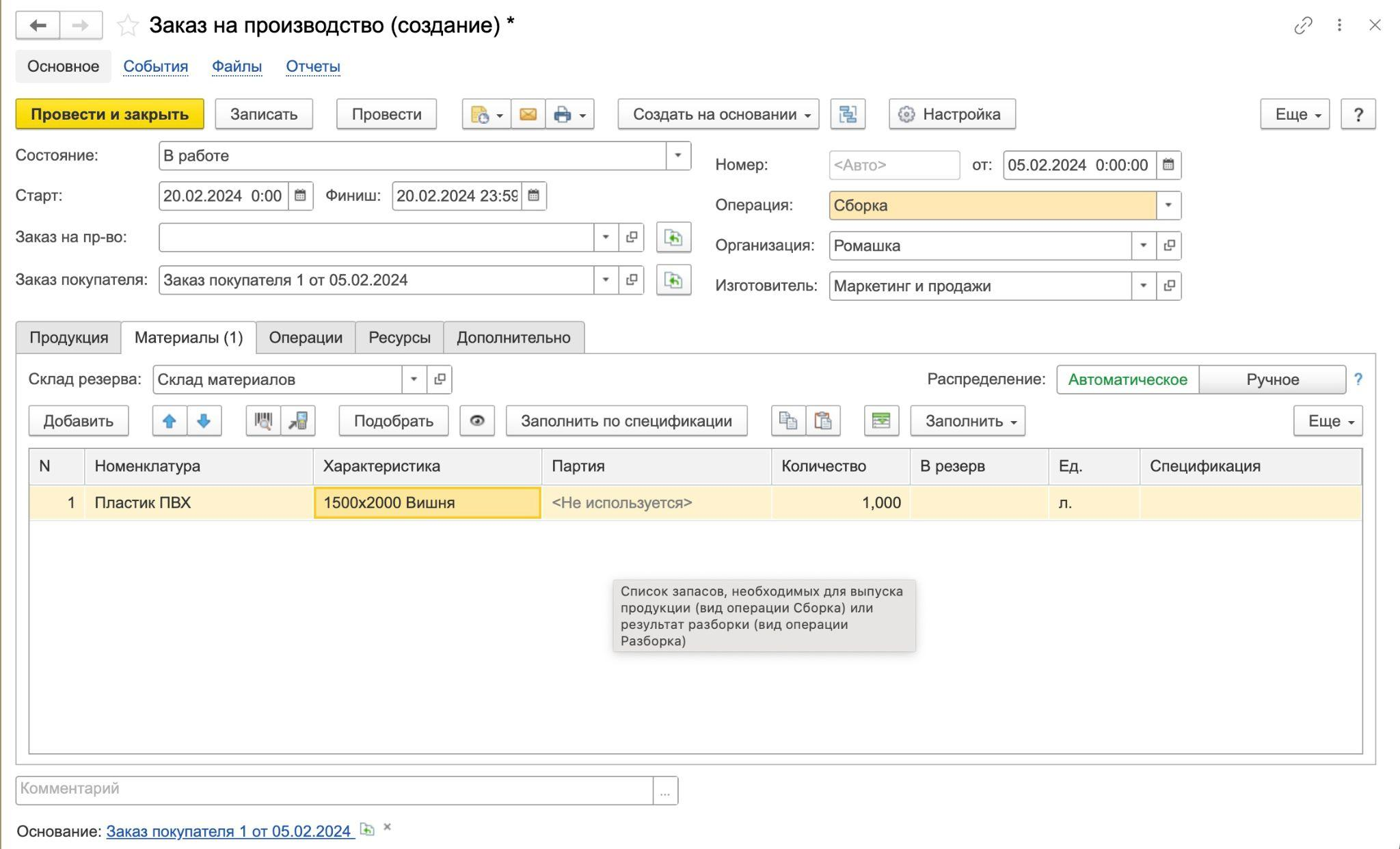Screen dimensions: 1400x849
Task: Expand the Склад резерва dropdown arrow
Action: 414,379
